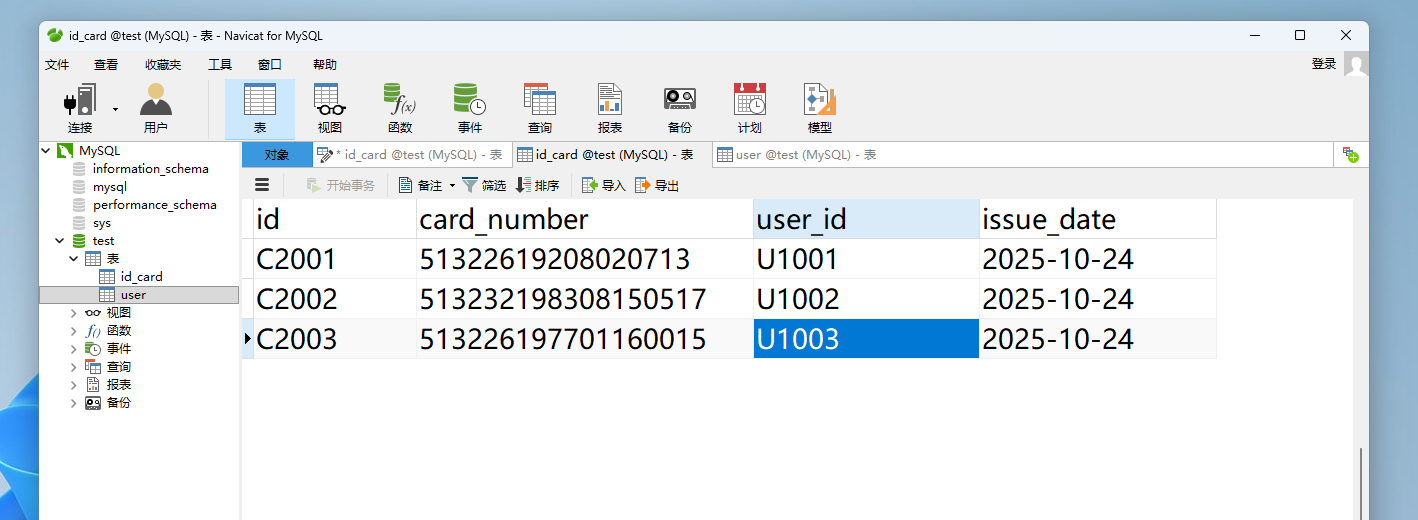Expand the Reports (报表) tree node
Viewport: 1418px width, 520px height.
coord(74,385)
